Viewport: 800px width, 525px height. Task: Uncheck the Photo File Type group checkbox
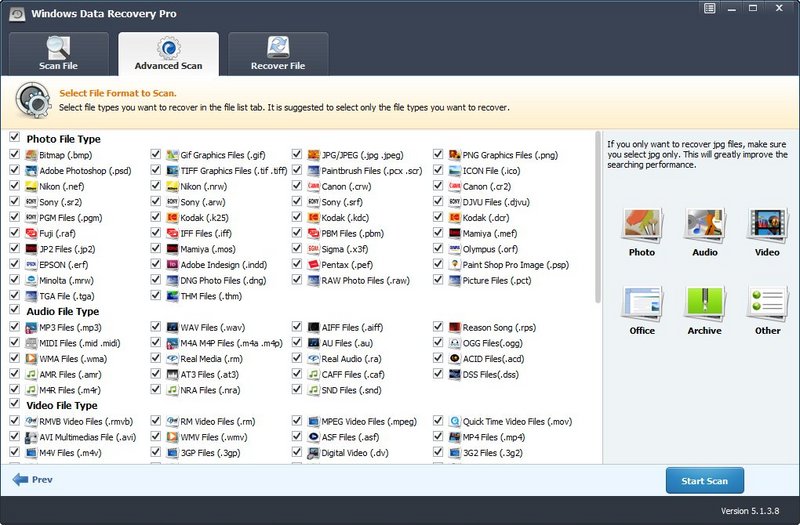click(x=14, y=137)
